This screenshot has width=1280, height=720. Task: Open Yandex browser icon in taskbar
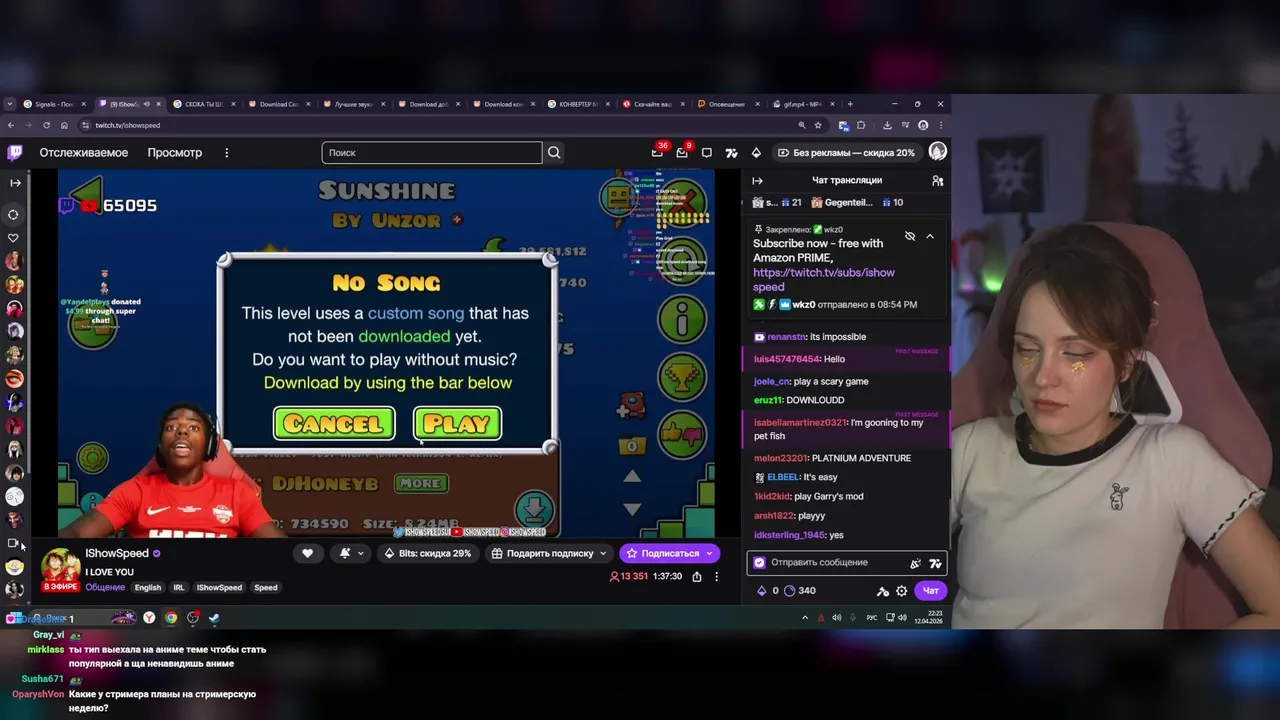pos(149,617)
